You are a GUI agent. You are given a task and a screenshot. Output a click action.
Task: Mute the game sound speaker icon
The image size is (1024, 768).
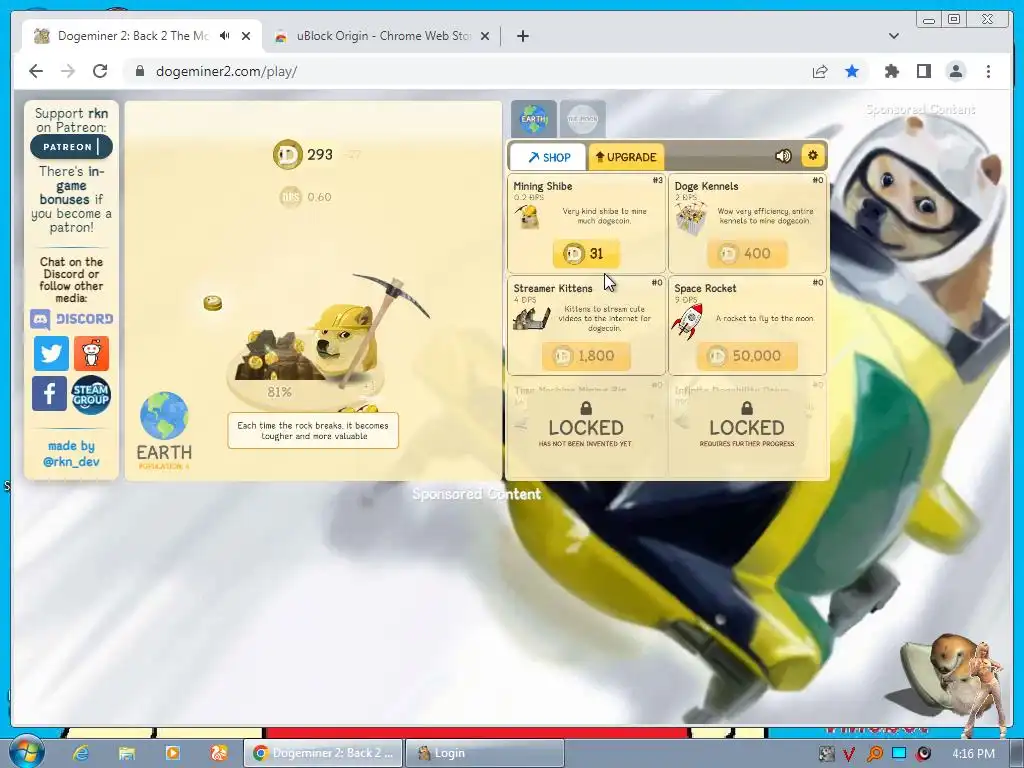[783, 155]
